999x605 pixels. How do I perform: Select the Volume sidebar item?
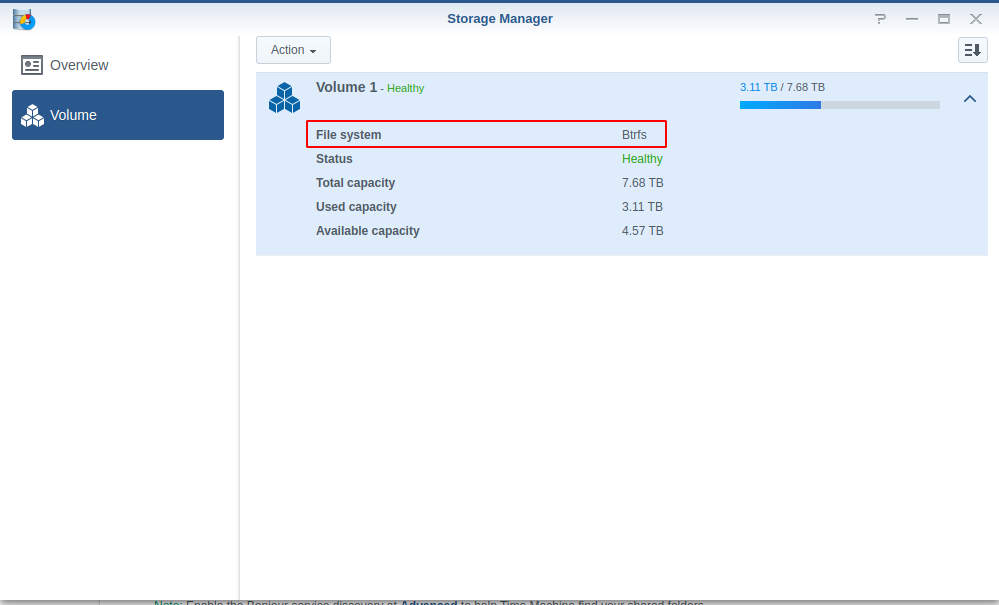[x=118, y=115]
